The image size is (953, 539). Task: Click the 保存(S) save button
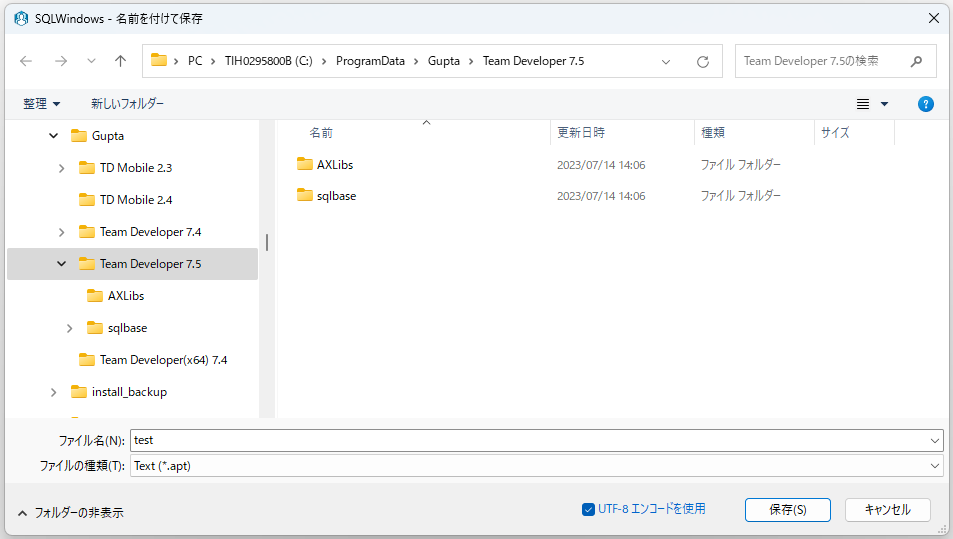tap(788, 510)
